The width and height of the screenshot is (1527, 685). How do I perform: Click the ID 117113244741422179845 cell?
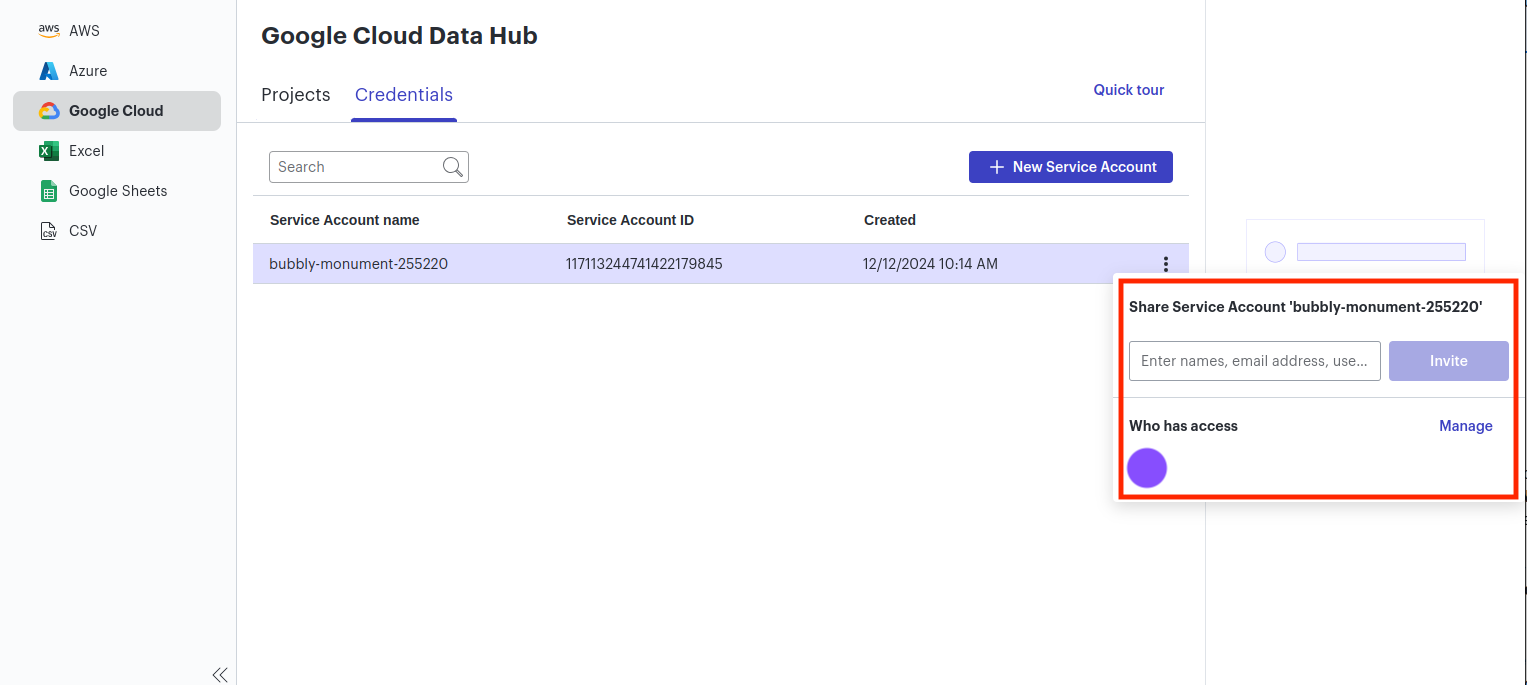(644, 264)
